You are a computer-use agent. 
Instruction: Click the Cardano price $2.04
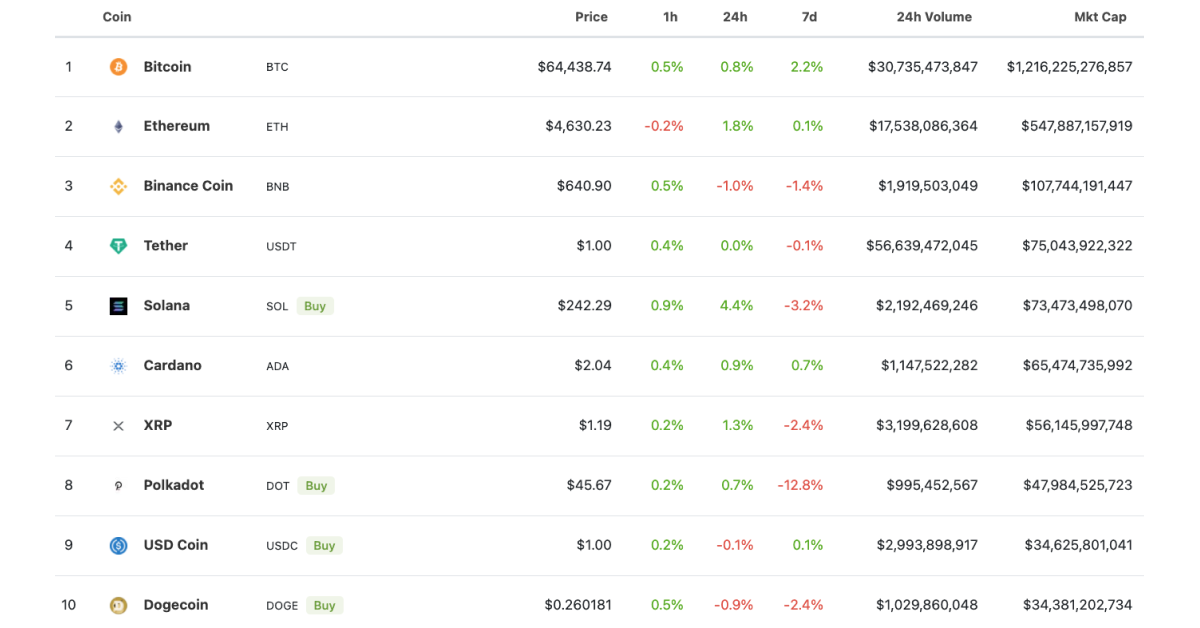tap(593, 366)
